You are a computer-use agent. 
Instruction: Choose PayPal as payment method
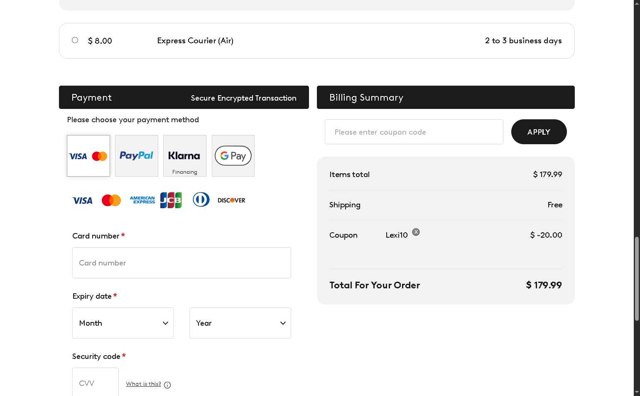136,156
